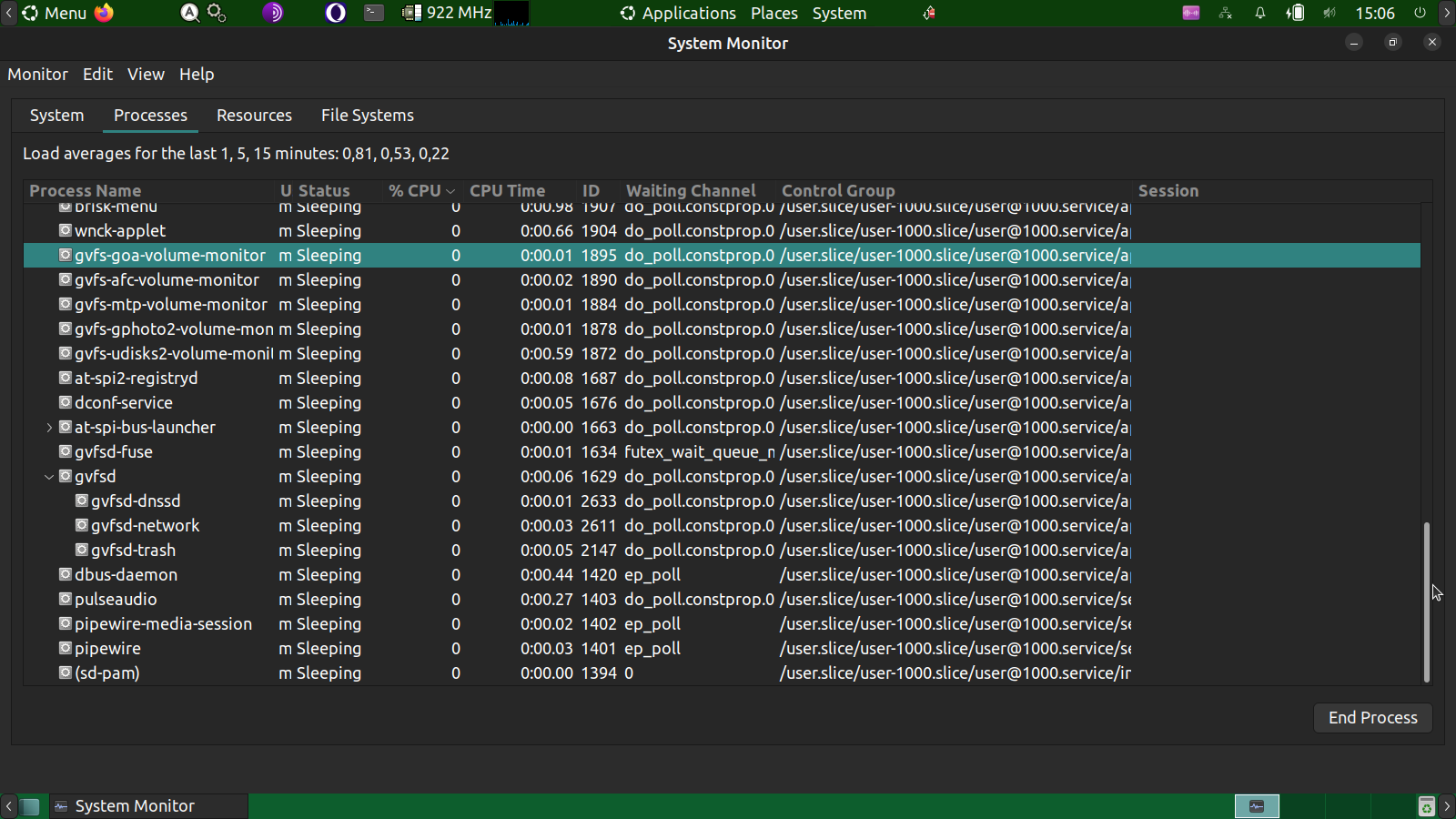Open the File Systems tab
The width and height of the screenshot is (1456, 819).
pos(367,116)
